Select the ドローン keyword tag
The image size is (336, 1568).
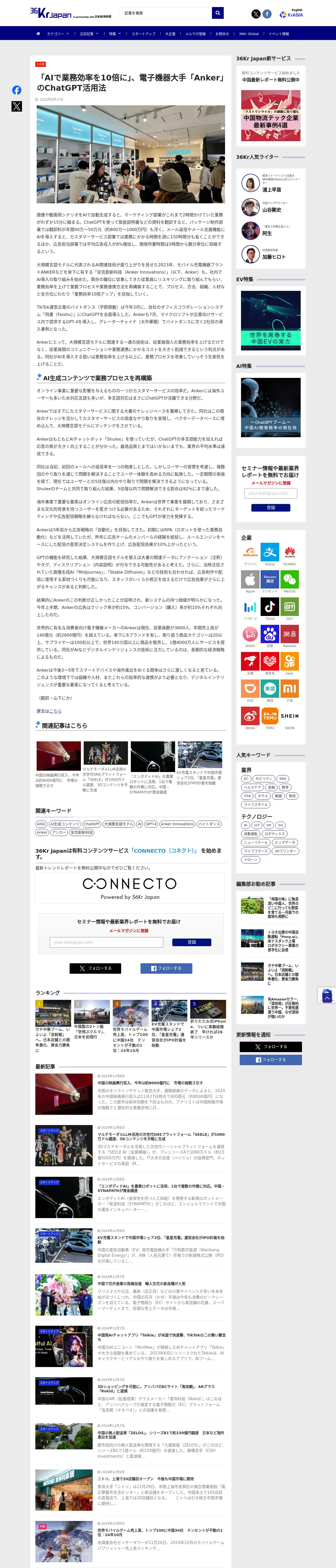(x=251, y=860)
